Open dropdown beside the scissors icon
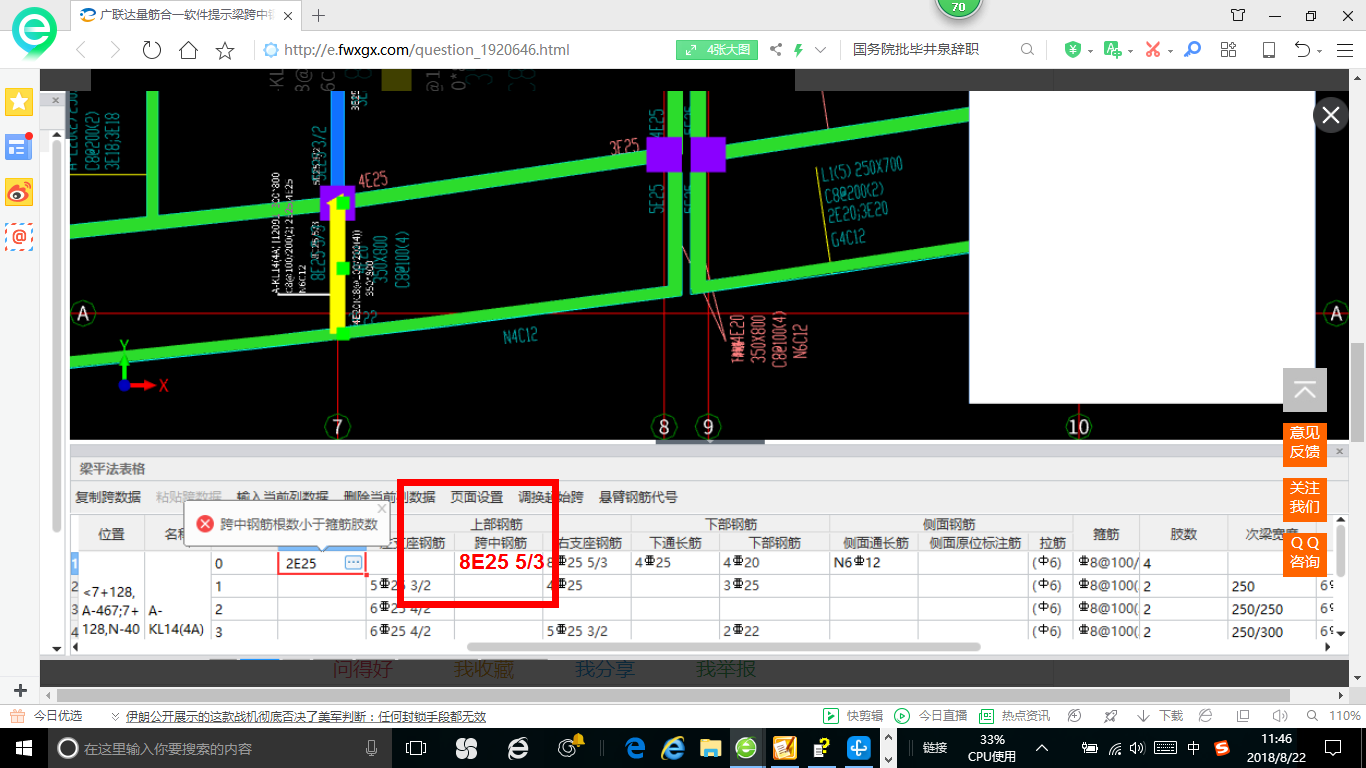Screen dimensions: 1366x768 coord(1169,50)
